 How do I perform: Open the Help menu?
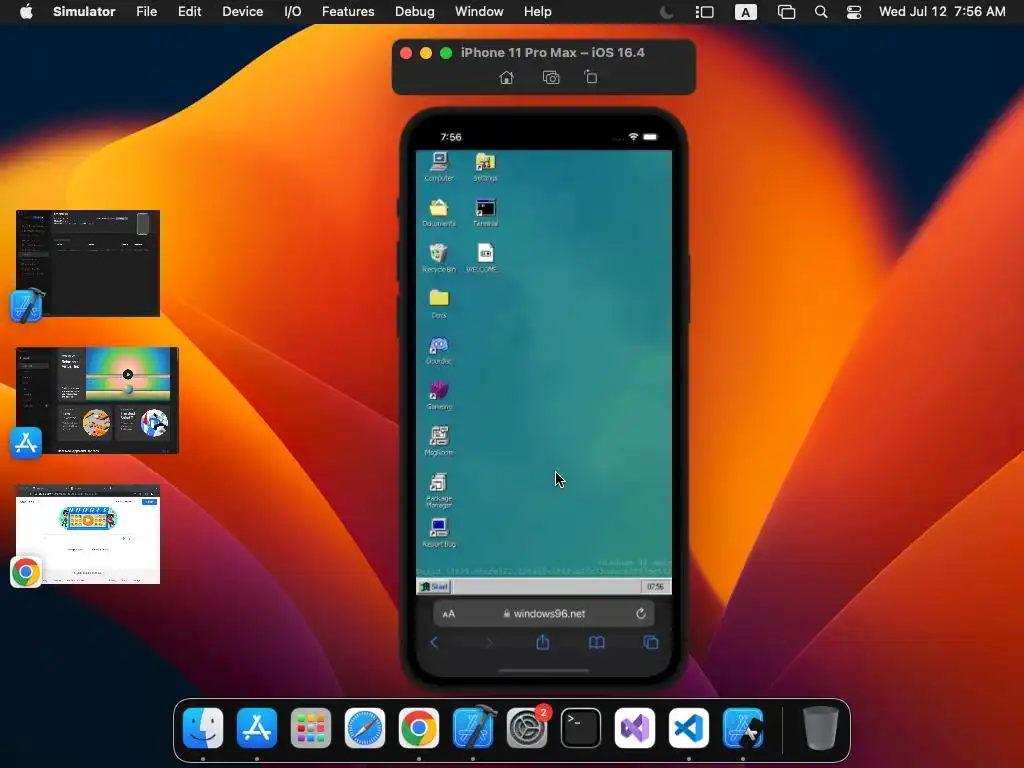(537, 12)
